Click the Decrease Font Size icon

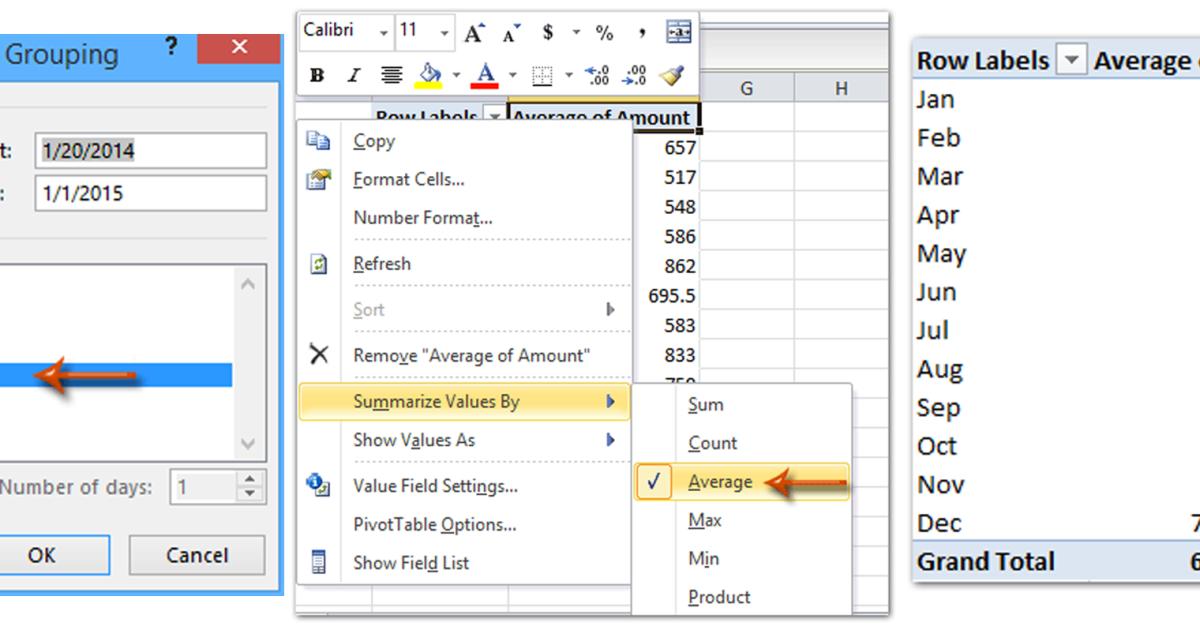(508, 32)
